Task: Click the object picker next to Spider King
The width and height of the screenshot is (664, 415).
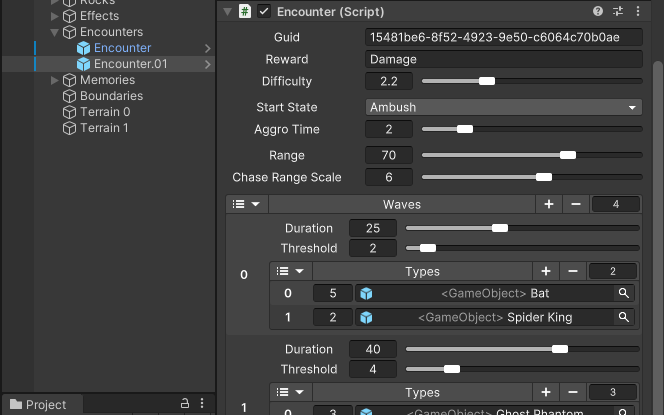Action: point(624,317)
